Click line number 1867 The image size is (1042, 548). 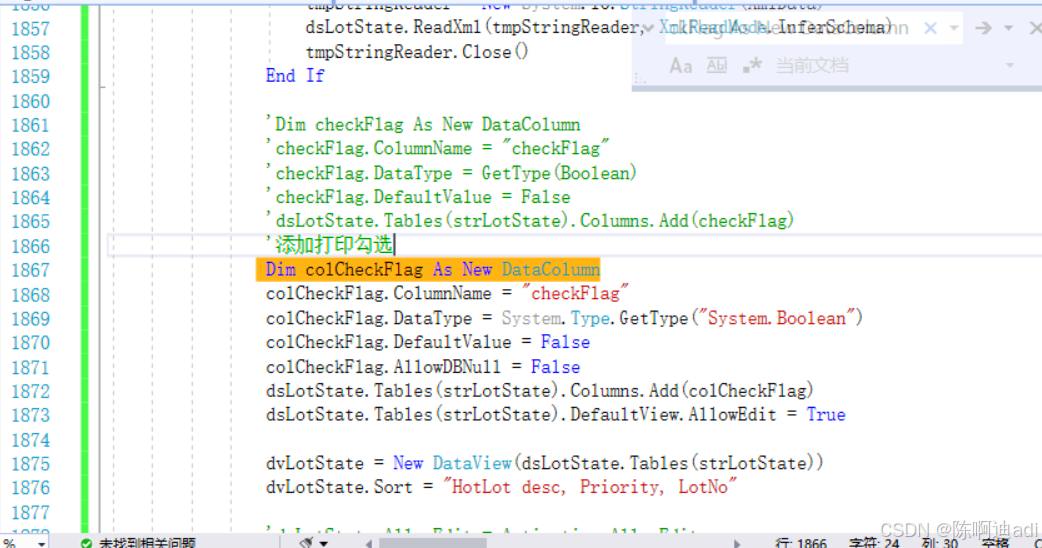pyautogui.click(x=31, y=270)
